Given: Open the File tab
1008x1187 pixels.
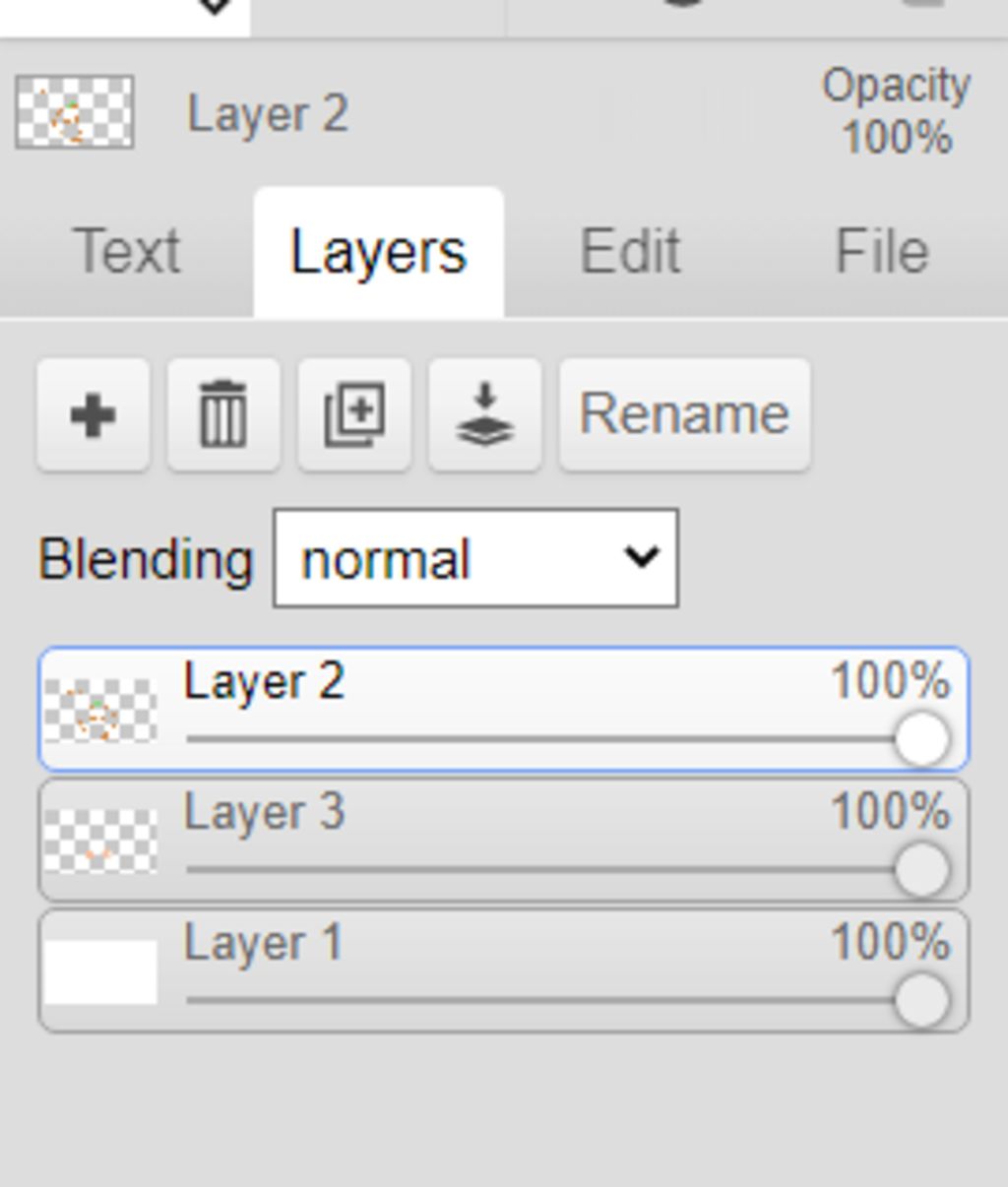Looking at the screenshot, I should tap(882, 252).
